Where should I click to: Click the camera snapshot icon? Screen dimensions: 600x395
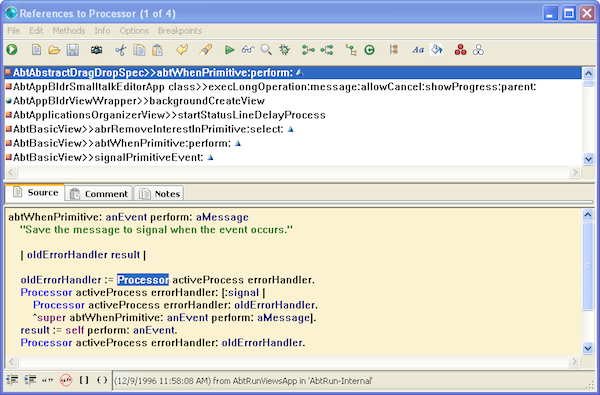(96, 50)
